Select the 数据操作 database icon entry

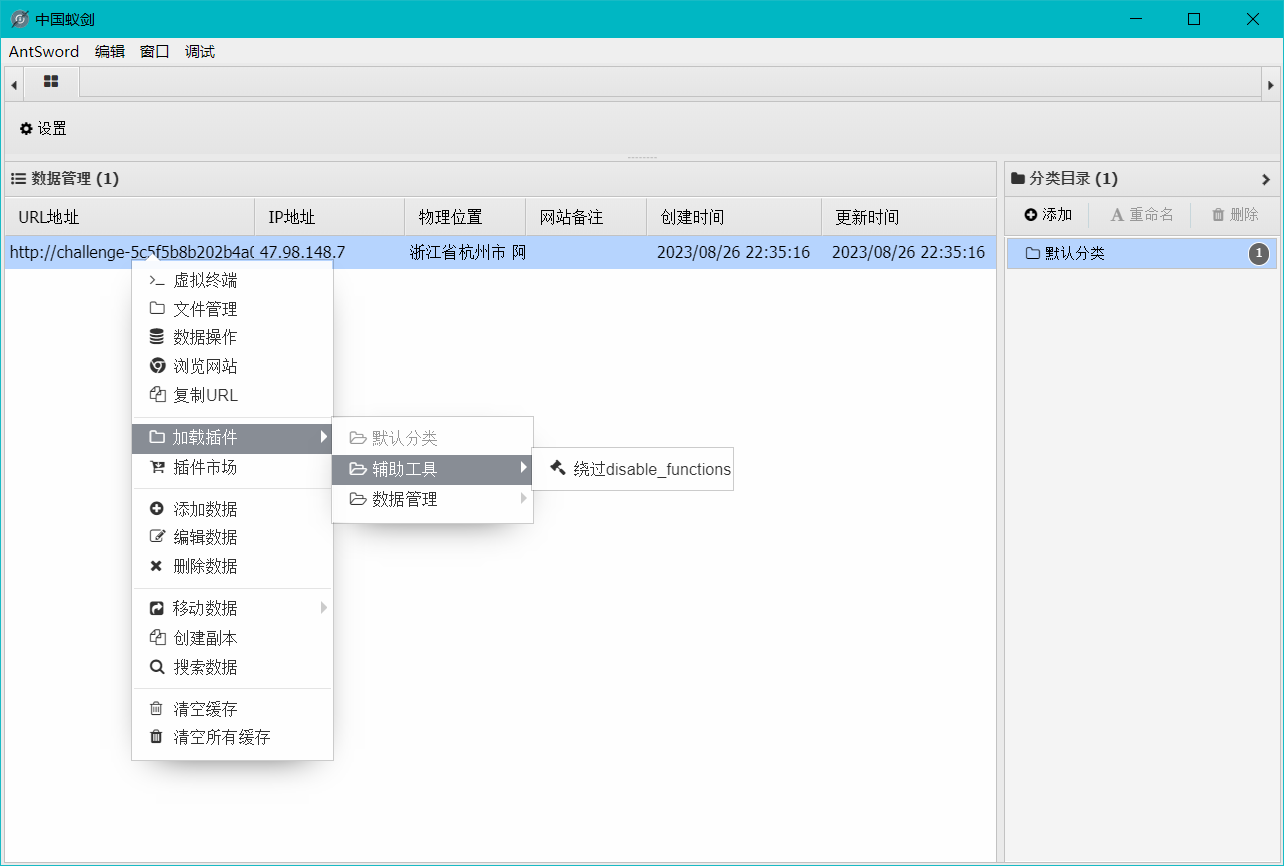click(205, 337)
